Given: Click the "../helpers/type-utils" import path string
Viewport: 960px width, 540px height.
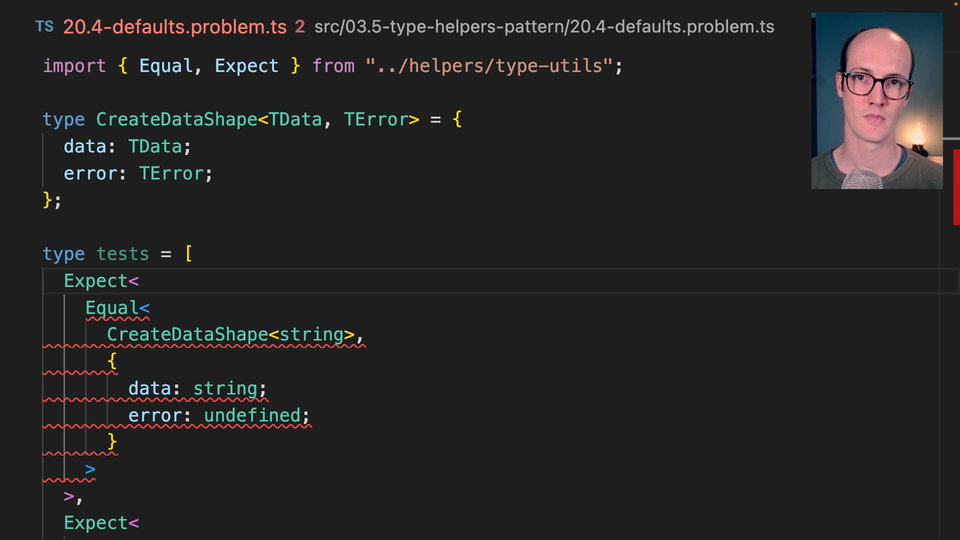Looking at the screenshot, I should pos(490,66).
